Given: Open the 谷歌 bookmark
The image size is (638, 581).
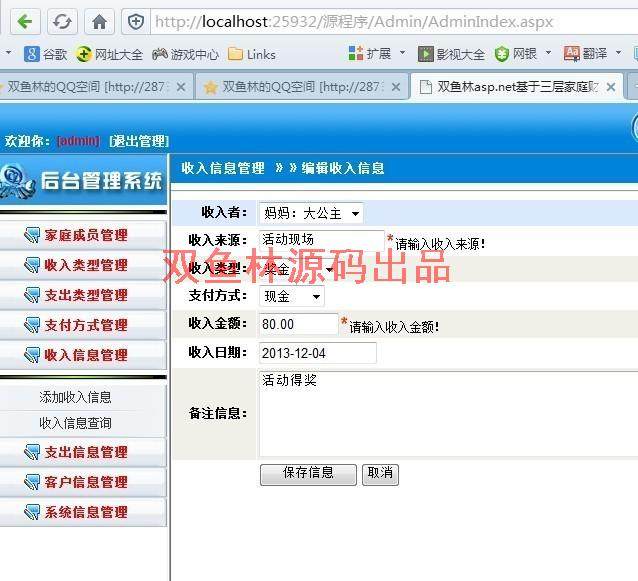Looking at the screenshot, I should [46, 54].
